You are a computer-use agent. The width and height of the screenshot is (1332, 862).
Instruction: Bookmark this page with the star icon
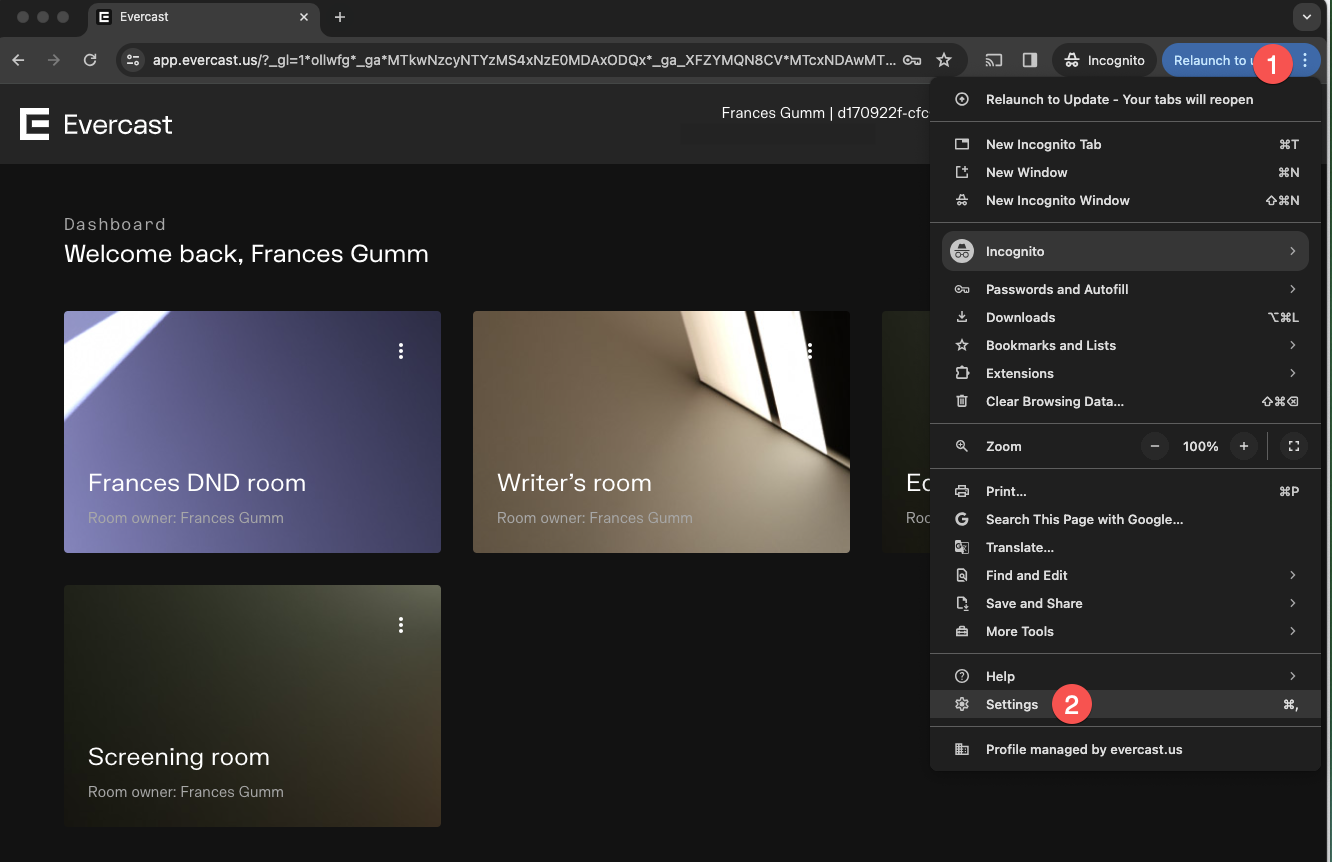(944, 60)
